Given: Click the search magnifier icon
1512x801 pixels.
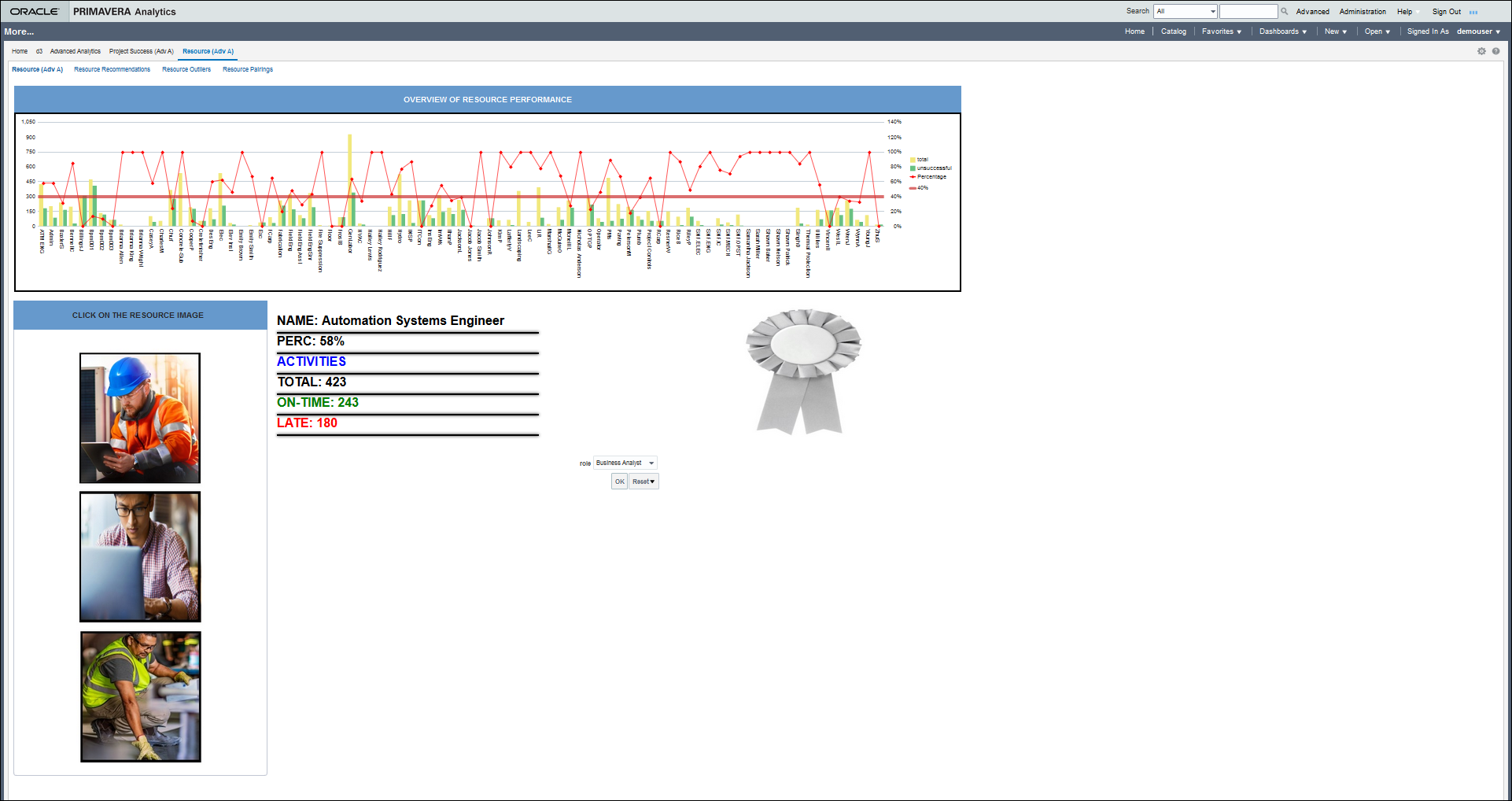Looking at the screenshot, I should (x=1285, y=11).
